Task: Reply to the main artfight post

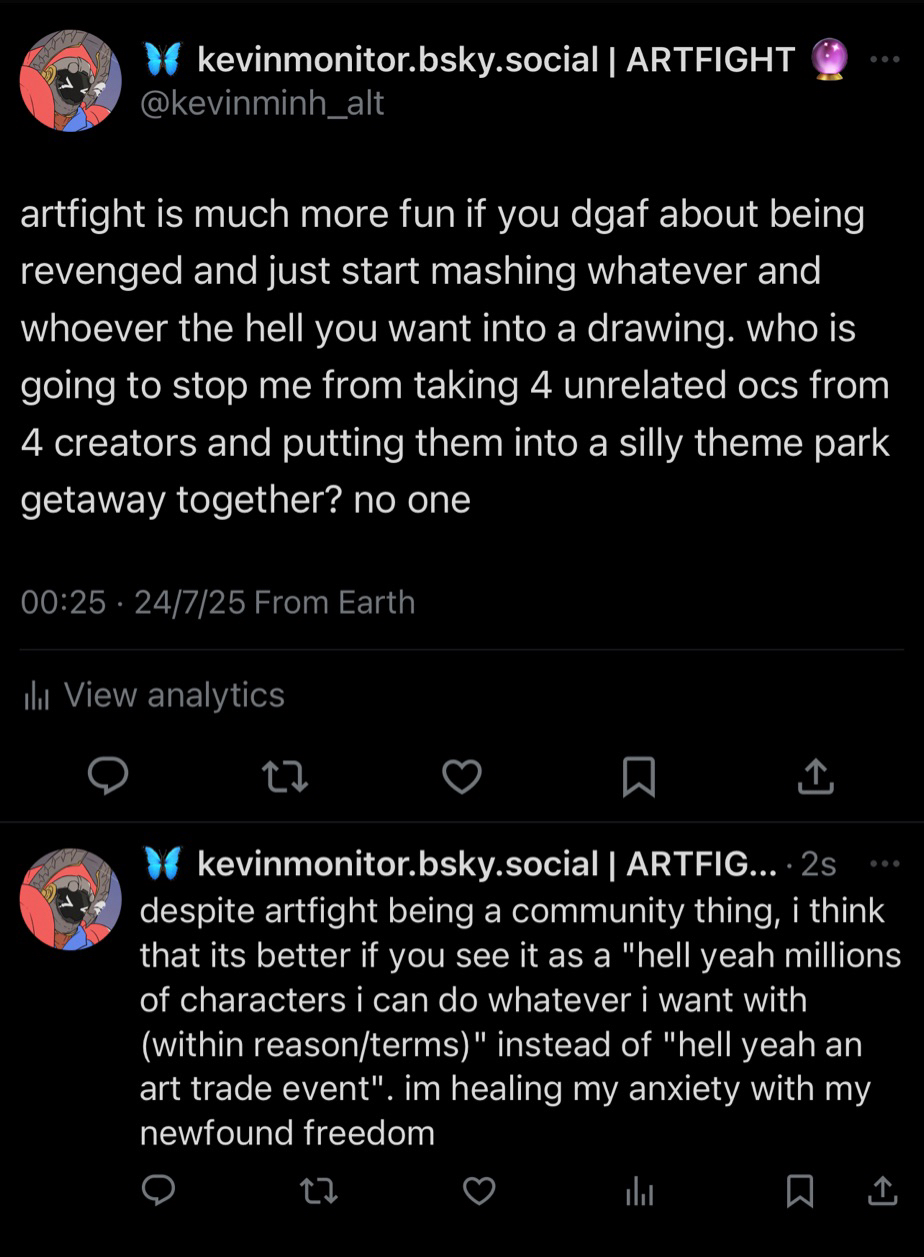Action: [x=108, y=776]
